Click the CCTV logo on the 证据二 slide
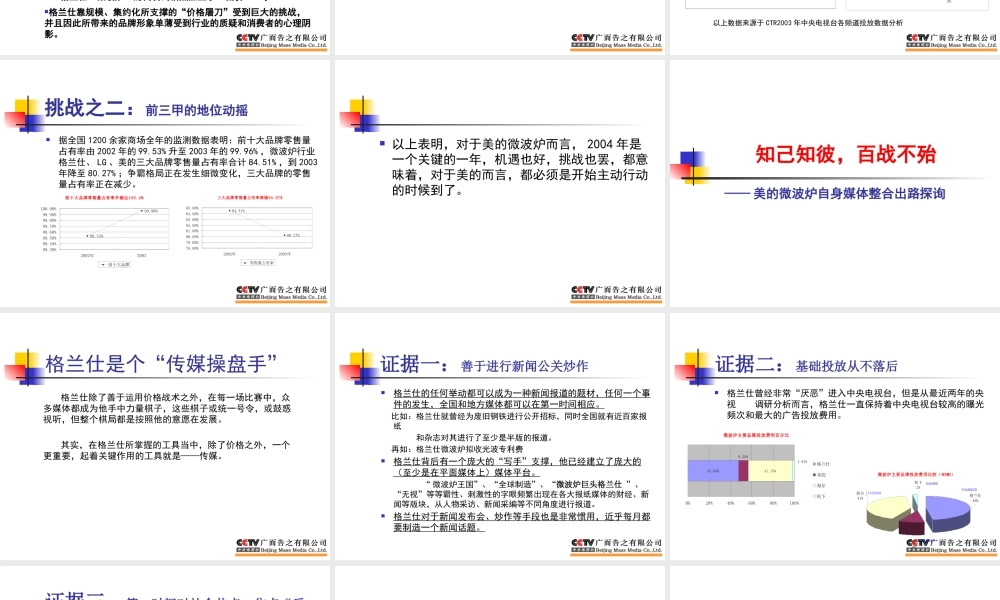1000x600 pixels. 952,546
